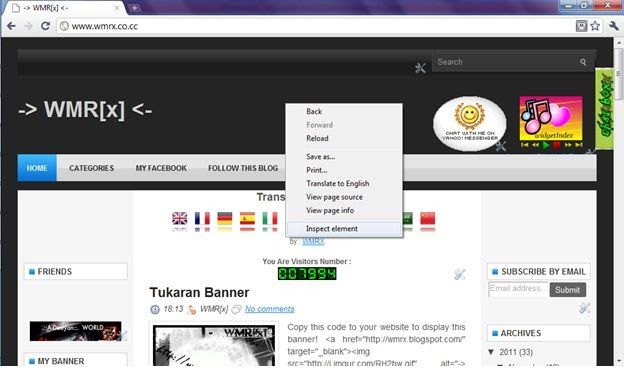Open the green chat box side tab
This screenshot has height=368, width=624.
click(x=604, y=109)
